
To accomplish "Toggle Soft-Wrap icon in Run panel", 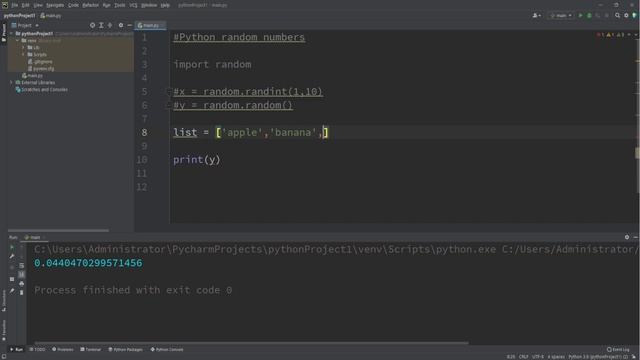I will (x=22, y=265).
